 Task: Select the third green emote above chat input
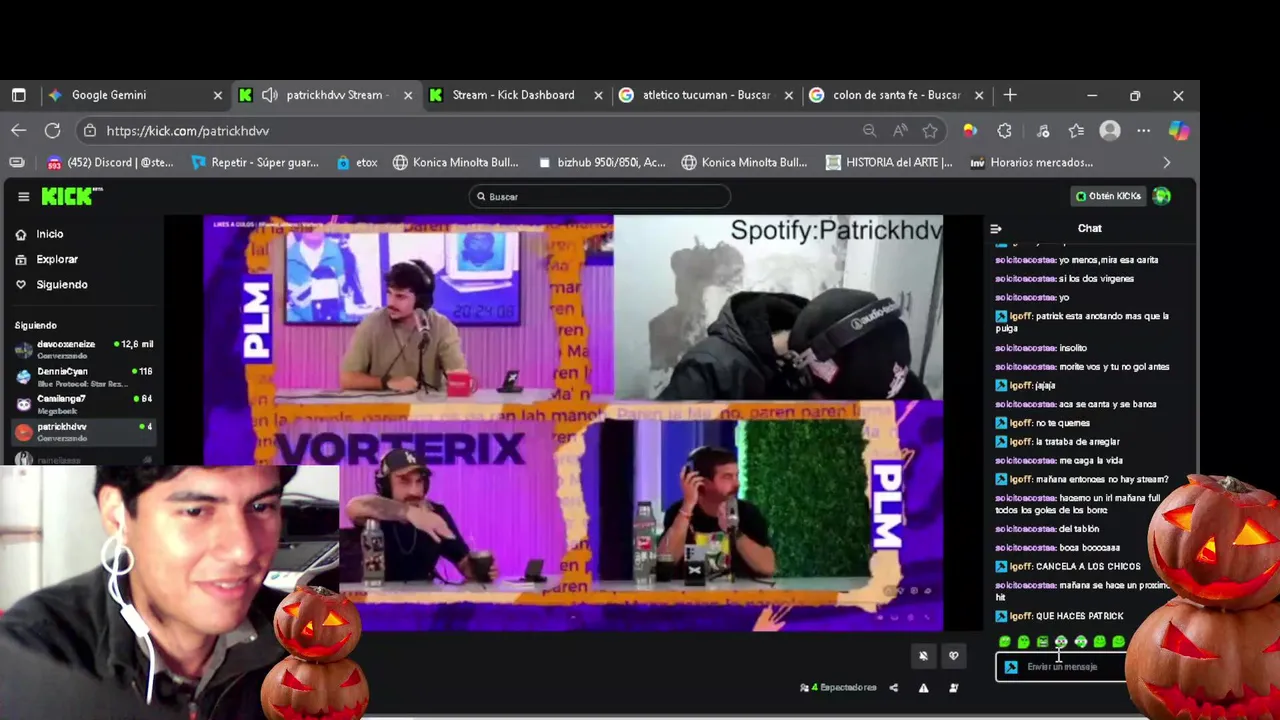pos(1043,642)
